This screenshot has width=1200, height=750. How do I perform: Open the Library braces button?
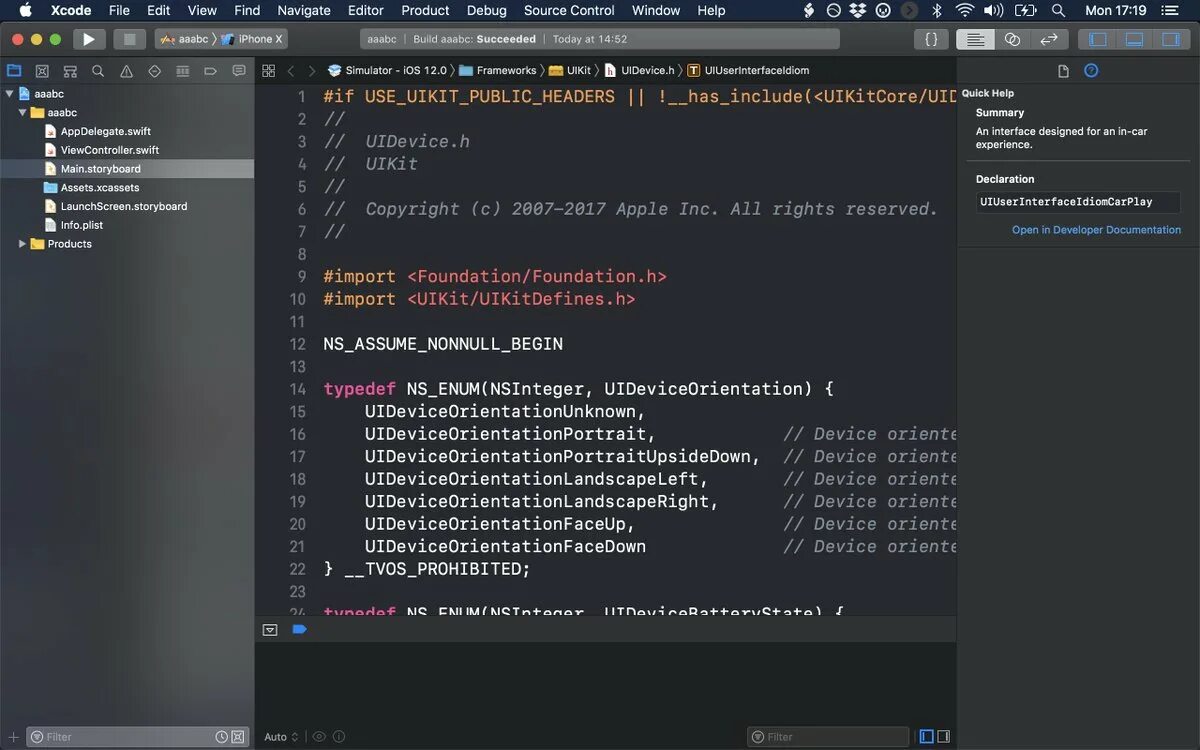(x=931, y=39)
